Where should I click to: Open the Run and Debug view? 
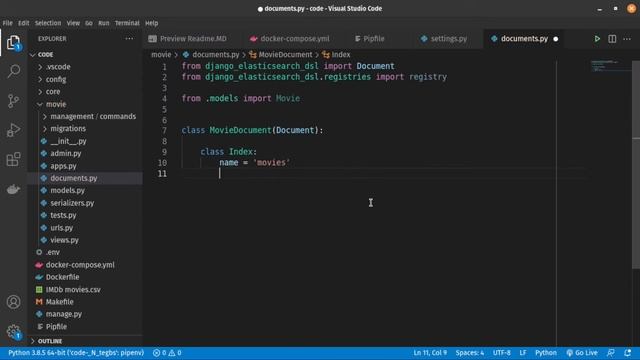(13, 130)
